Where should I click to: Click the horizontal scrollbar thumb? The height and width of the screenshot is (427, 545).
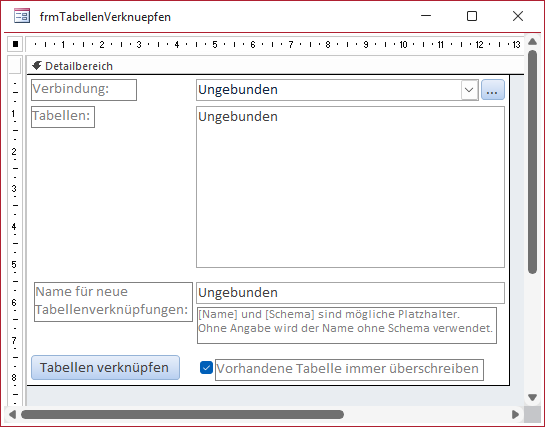pyautogui.click(x=182, y=414)
